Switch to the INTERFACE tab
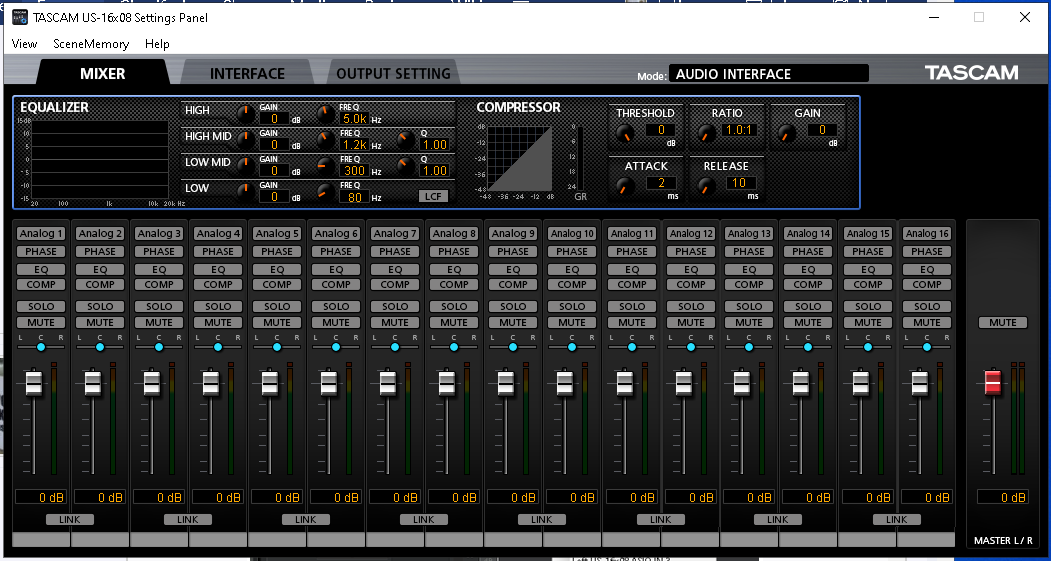This screenshot has width=1051, height=561. coord(247,73)
